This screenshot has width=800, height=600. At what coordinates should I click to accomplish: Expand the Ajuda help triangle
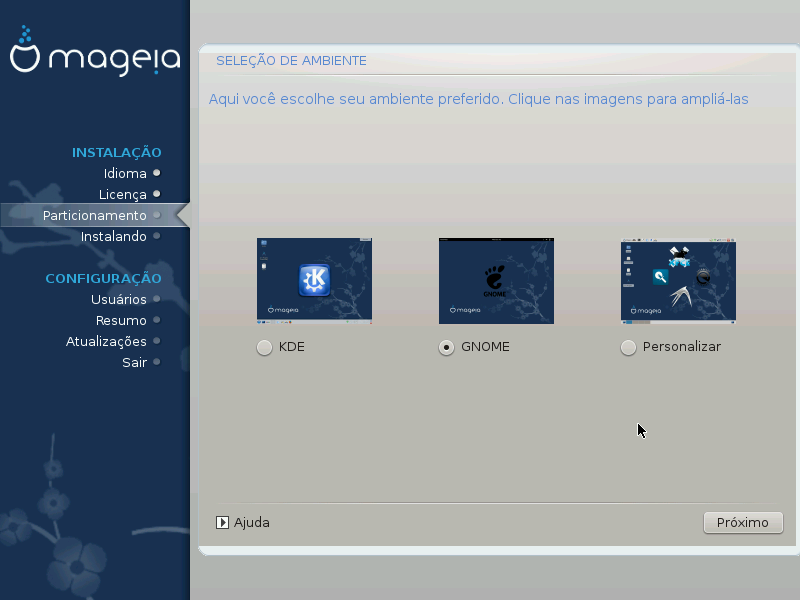[x=223, y=522]
